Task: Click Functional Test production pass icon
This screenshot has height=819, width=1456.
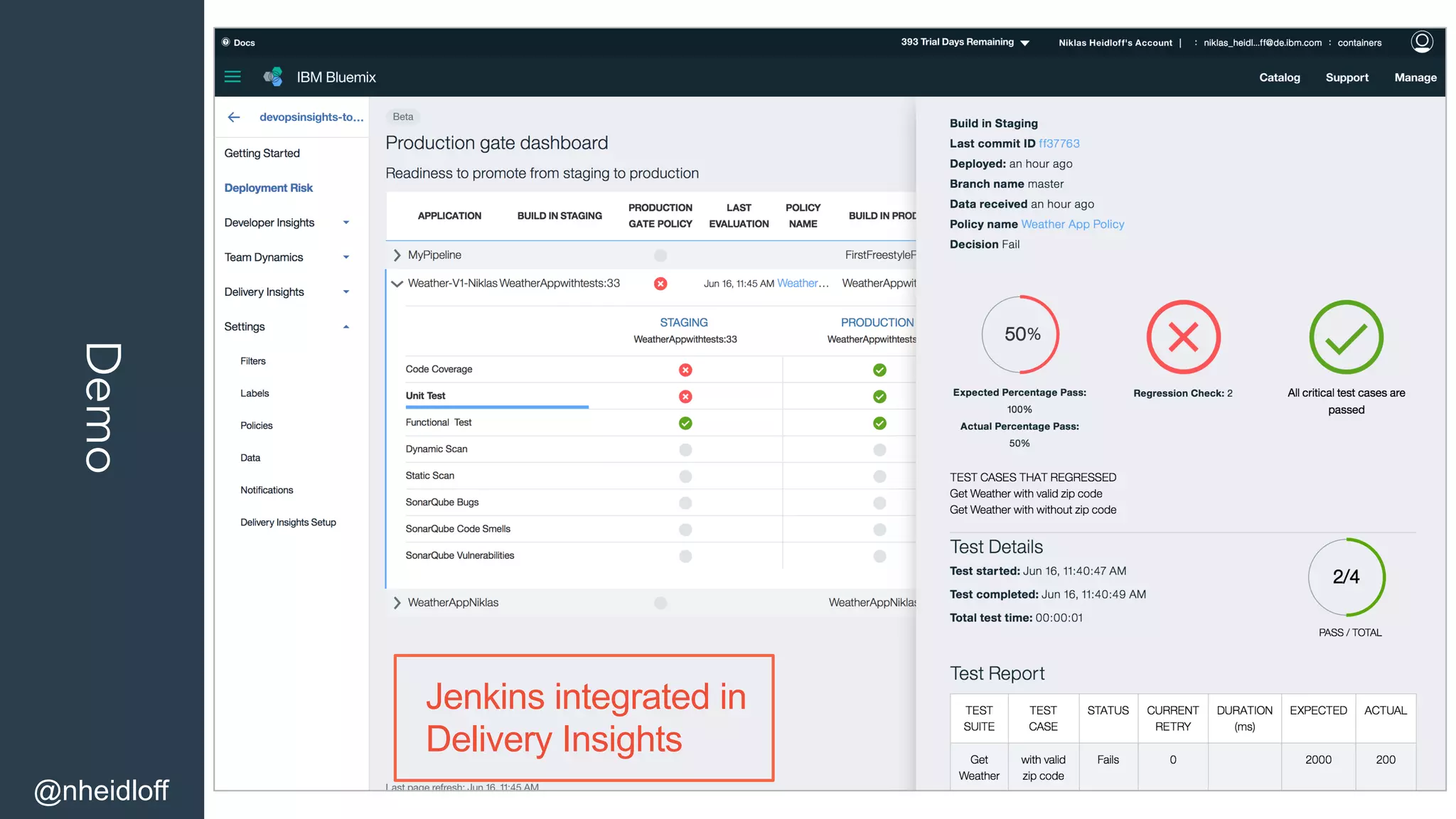Action: (879, 423)
